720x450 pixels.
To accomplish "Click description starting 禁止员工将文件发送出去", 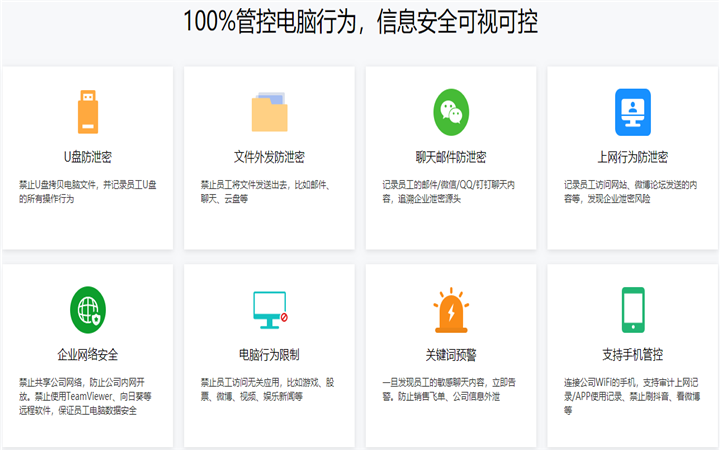I will (x=266, y=191).
